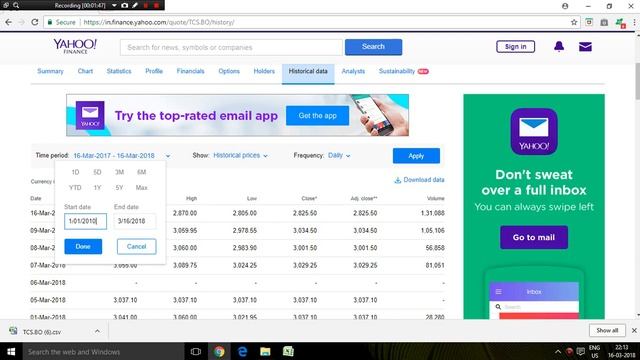Open Task View on taskbar

tap(196, 351)
